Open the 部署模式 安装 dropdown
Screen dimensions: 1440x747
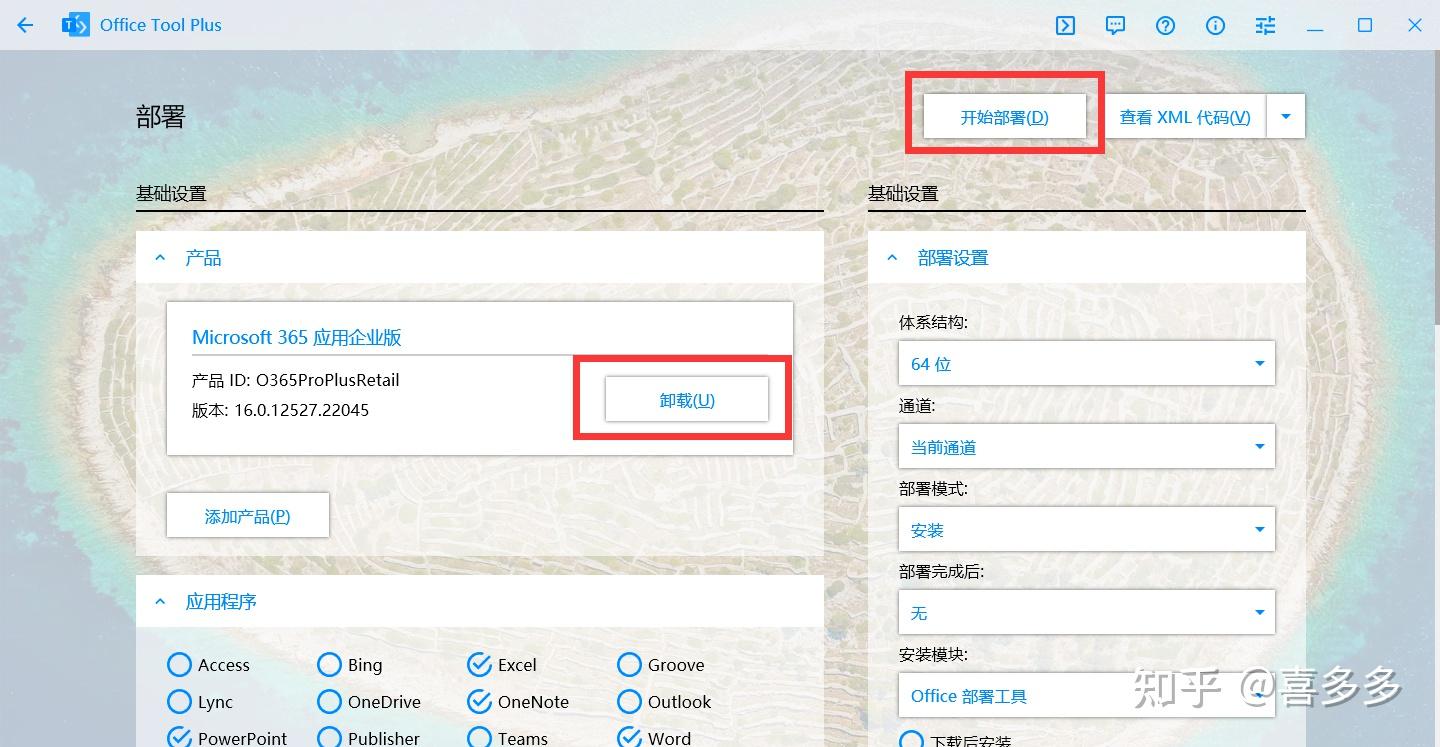point(1087,530)
